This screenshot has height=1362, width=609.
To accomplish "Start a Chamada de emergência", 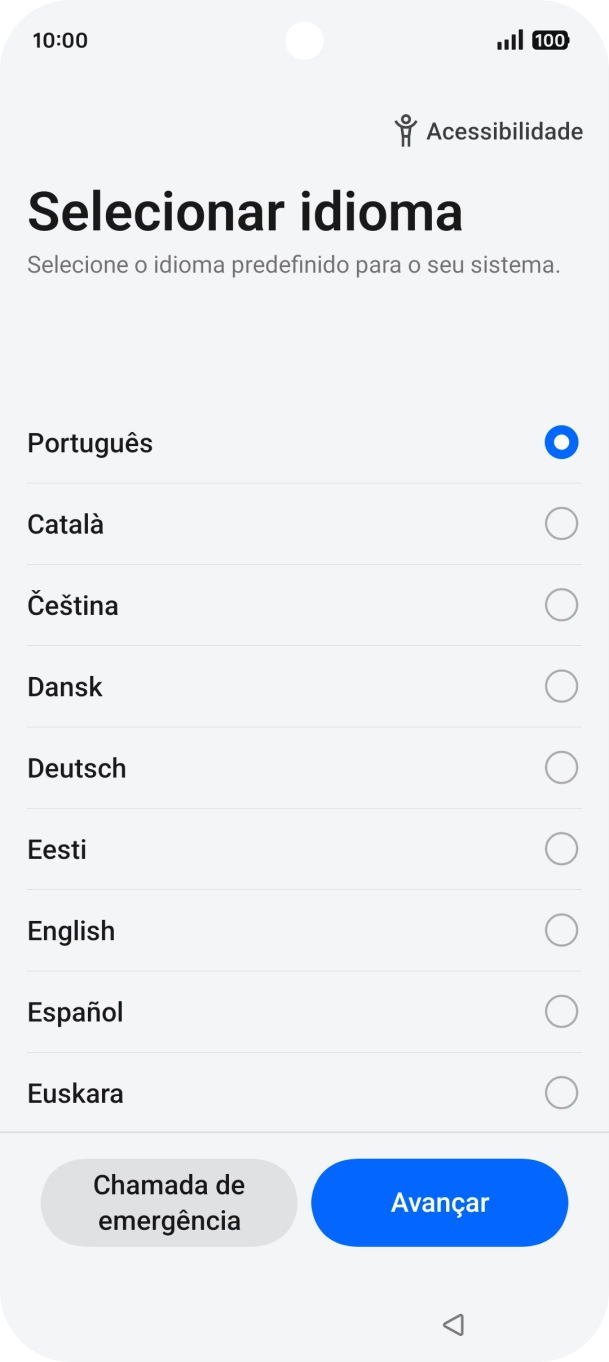I will point(169,1202).
